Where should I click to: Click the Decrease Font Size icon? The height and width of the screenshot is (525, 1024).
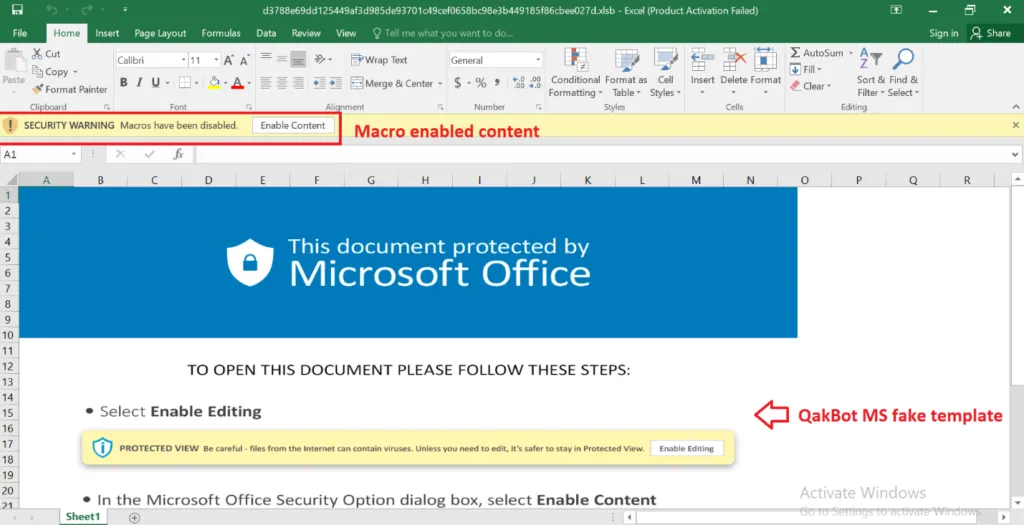[x=244, y=60]
